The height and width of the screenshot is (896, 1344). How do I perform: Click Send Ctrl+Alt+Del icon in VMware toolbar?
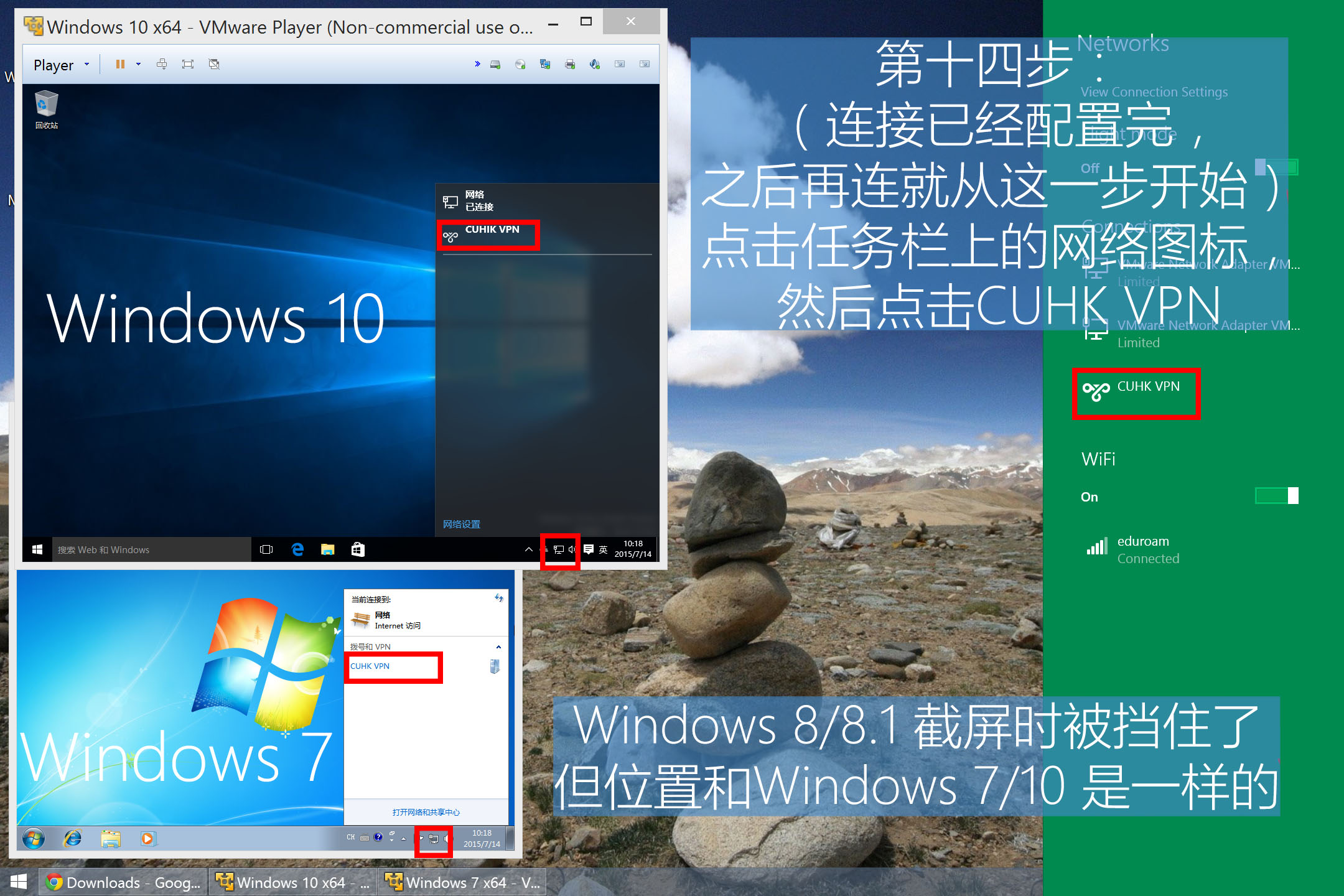[x=162, y=64]
